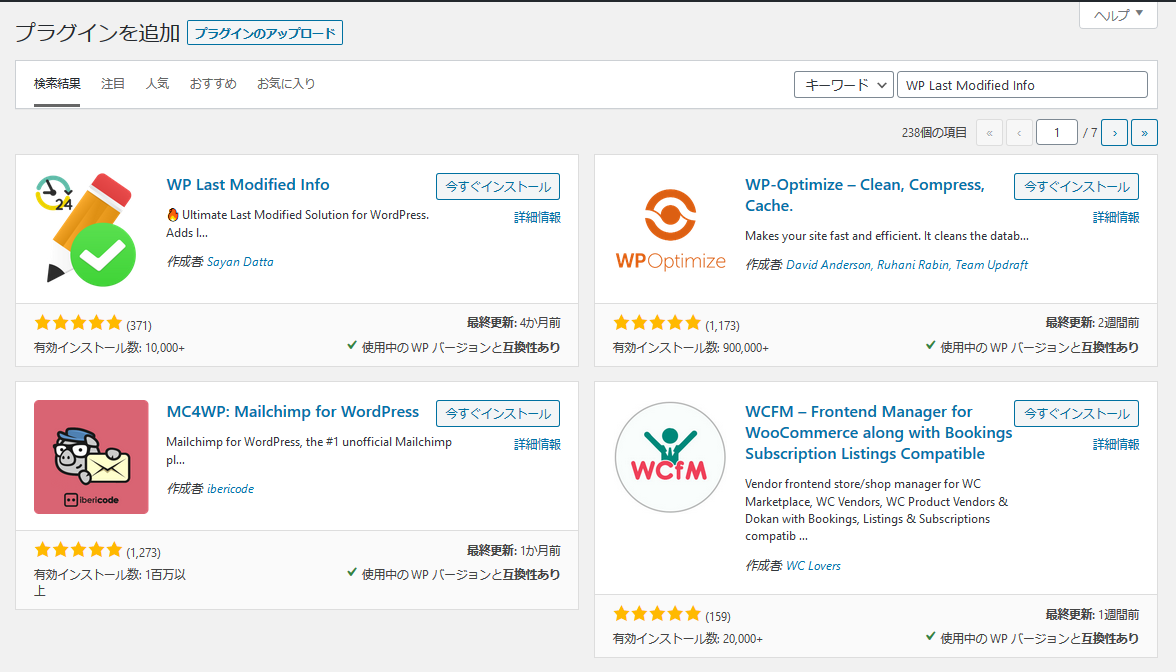Click the WCFM plugin logo
The image size is (1176, 672).
(670, 457)
